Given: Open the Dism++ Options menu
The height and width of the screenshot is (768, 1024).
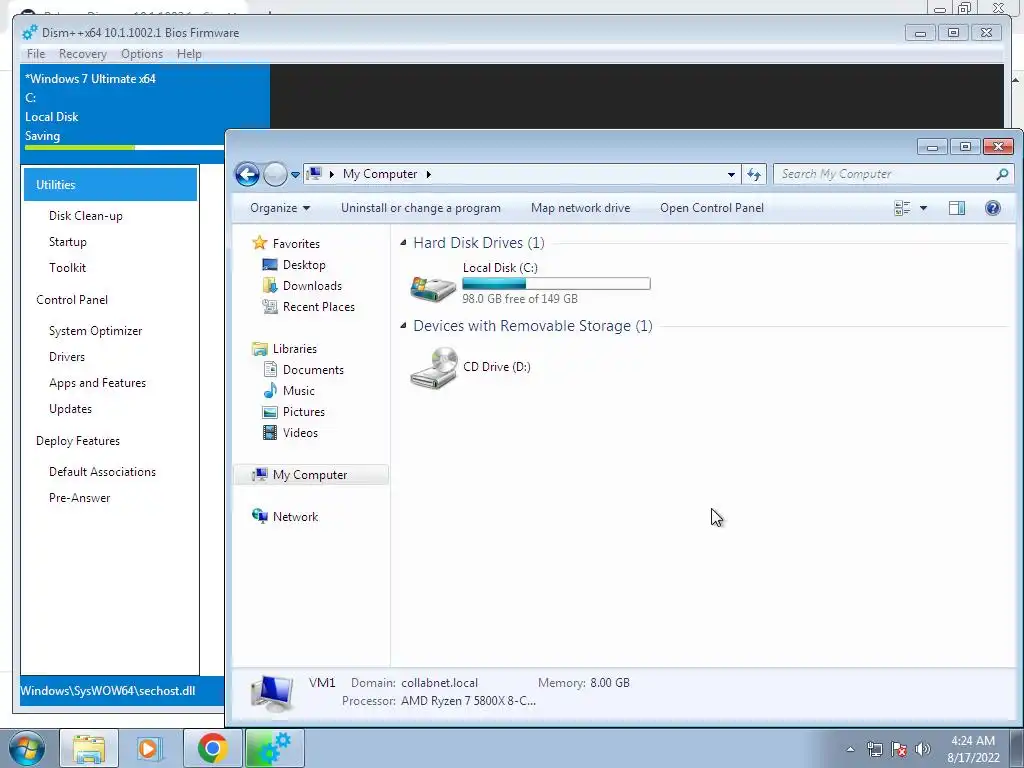Looking at the screenshot, I should 142,54.
